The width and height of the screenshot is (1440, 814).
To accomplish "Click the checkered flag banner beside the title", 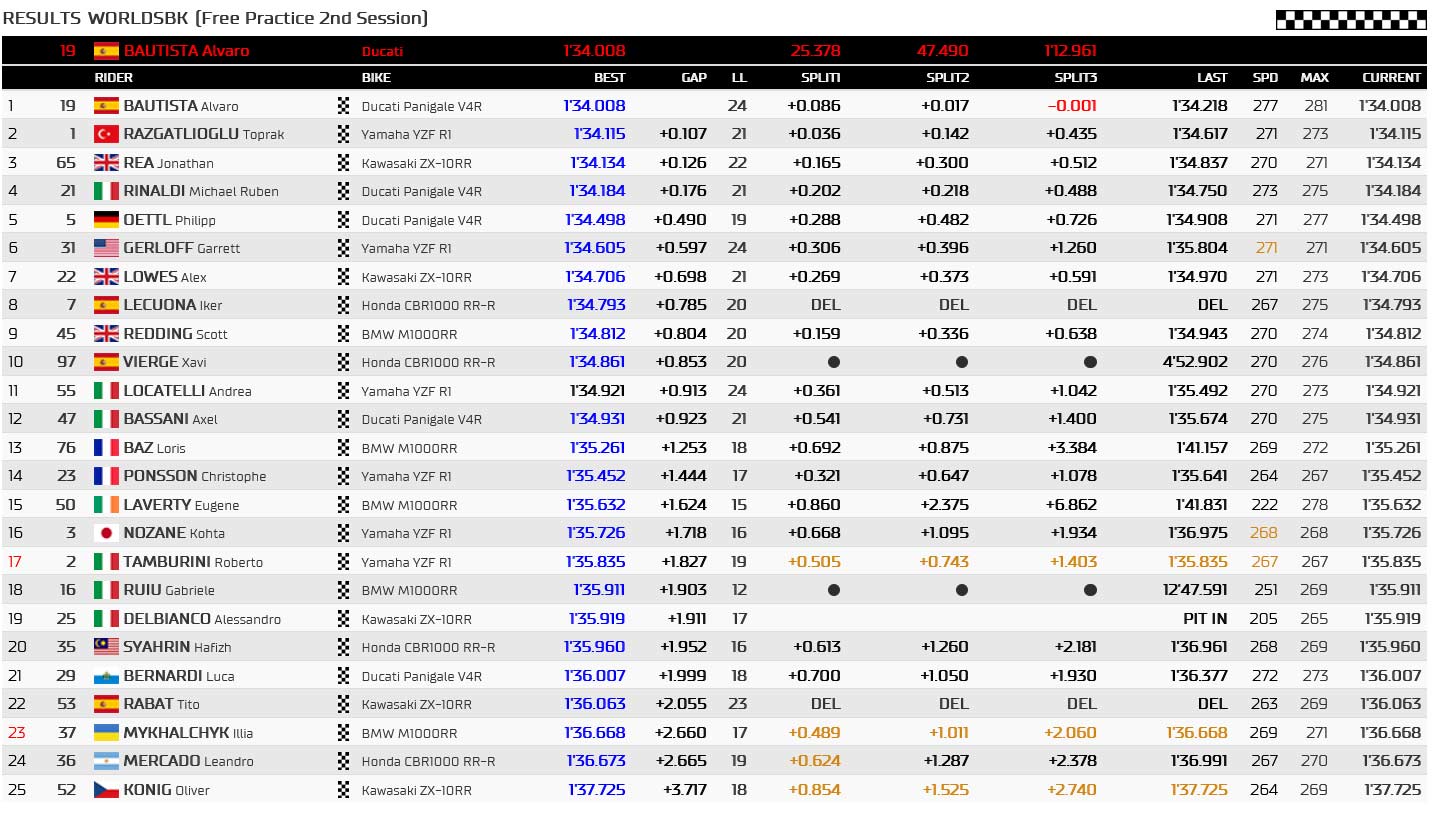I will pyautogui.click(x=1351, y=20).
